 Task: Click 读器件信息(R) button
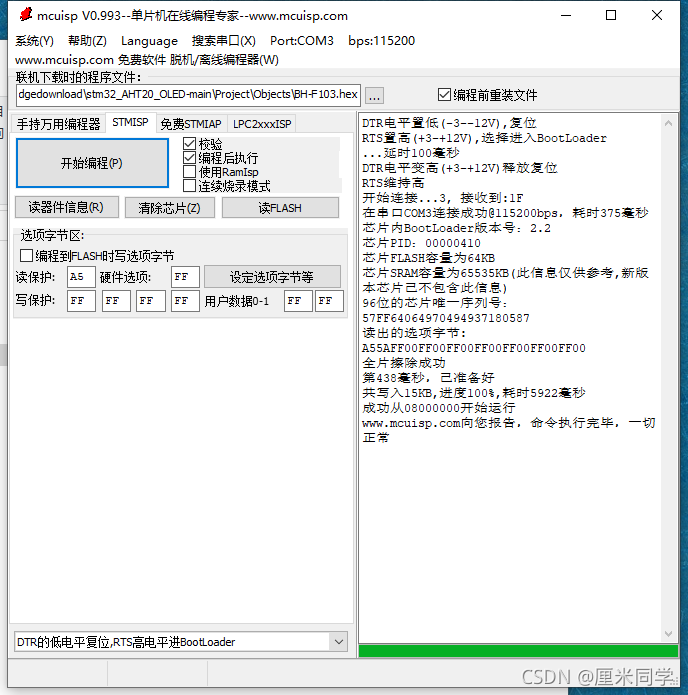(x=66, y=207)
